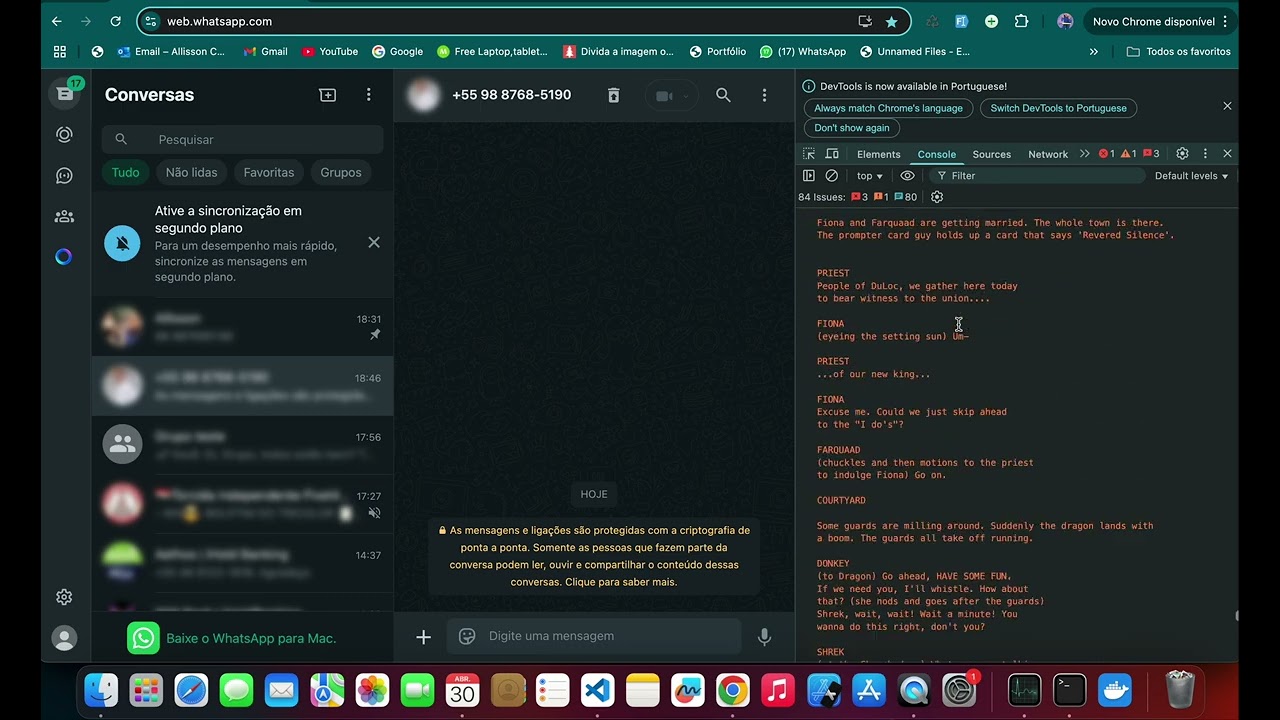This screenshot has height=720, width=1280.
Task: Toggle the DevTools device toolbar icon
Action: [x=832, y=154]
